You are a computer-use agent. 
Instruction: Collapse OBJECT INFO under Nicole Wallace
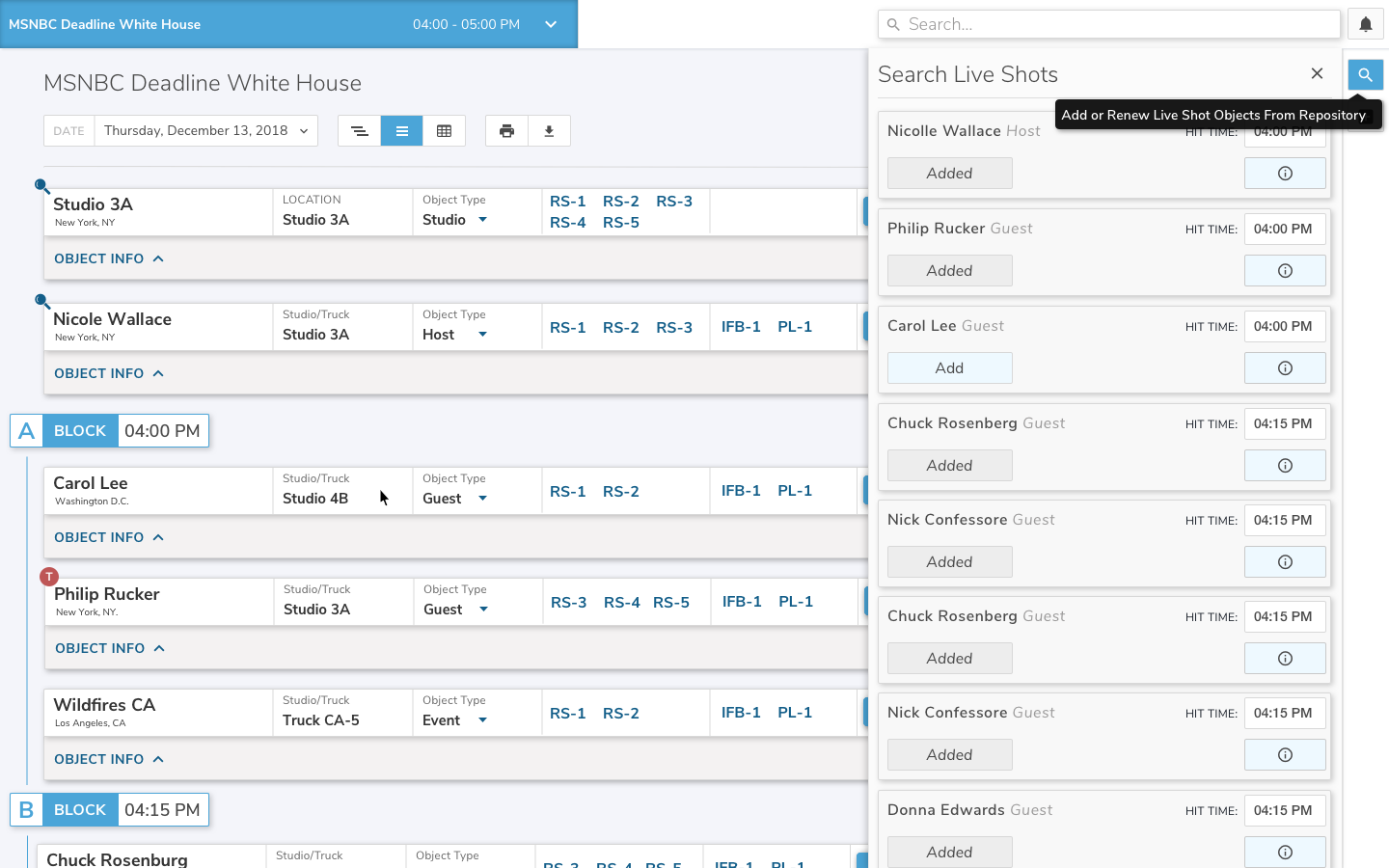coord(109,373)
